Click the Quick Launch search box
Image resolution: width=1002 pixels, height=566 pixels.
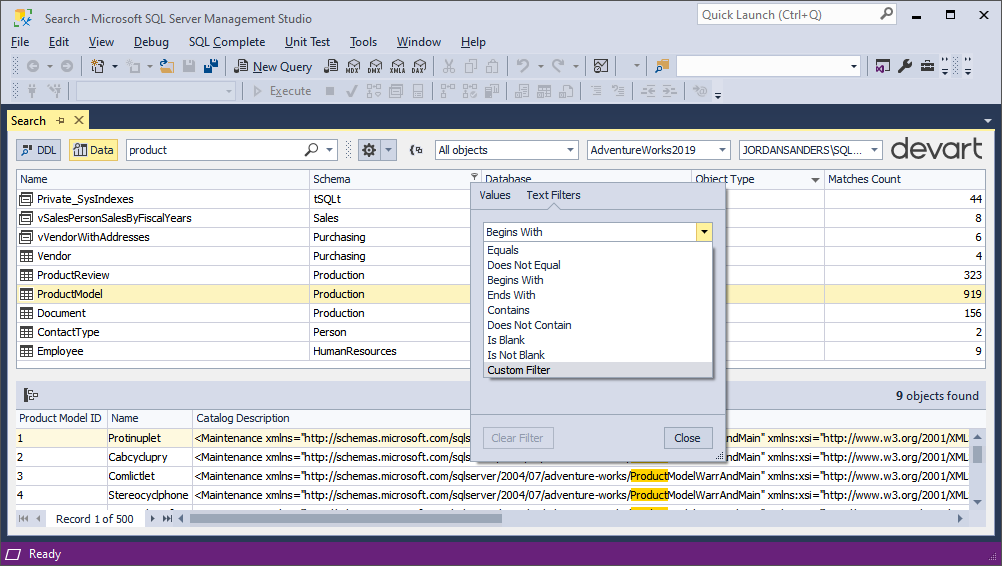[x=797, y=15]
